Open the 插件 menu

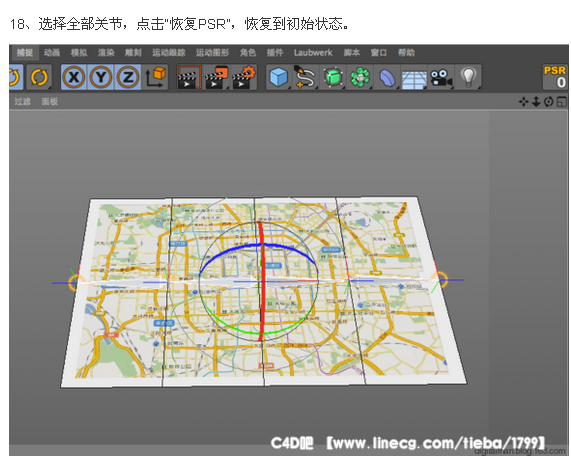click(275, 53)
